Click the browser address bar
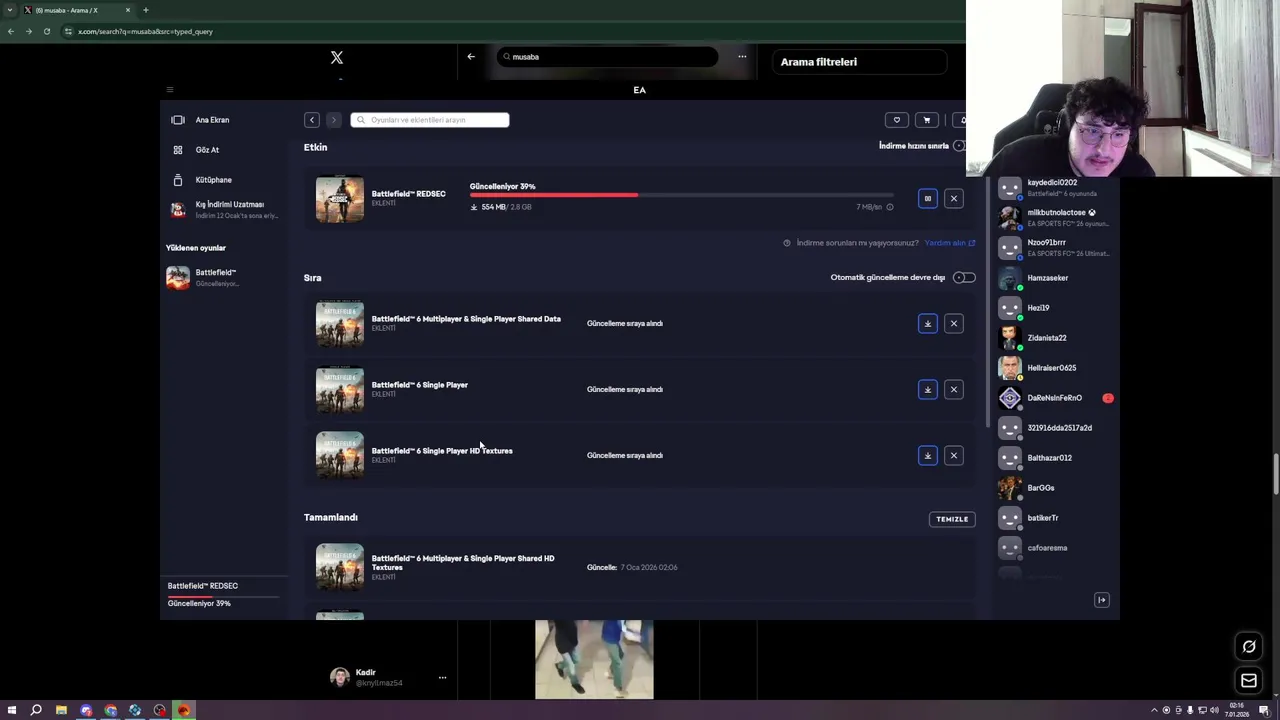 (510, 31)
